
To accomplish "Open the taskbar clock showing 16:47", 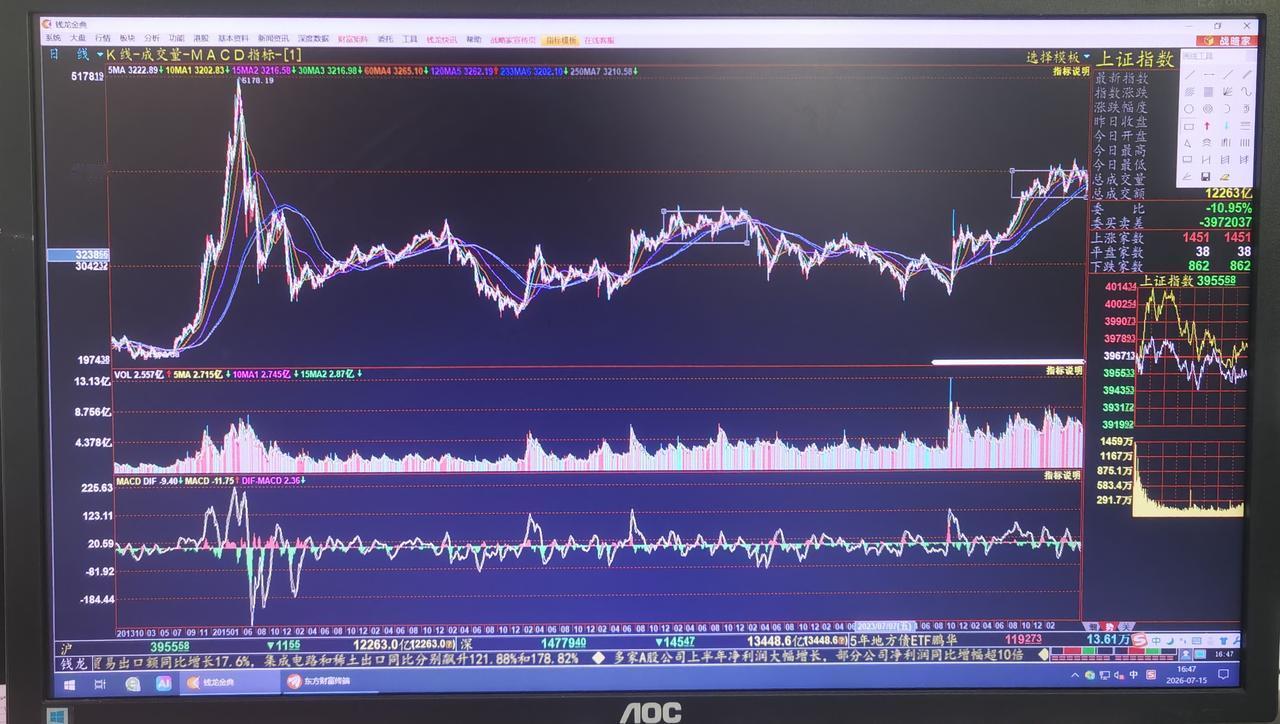I will click(1186, 675).
